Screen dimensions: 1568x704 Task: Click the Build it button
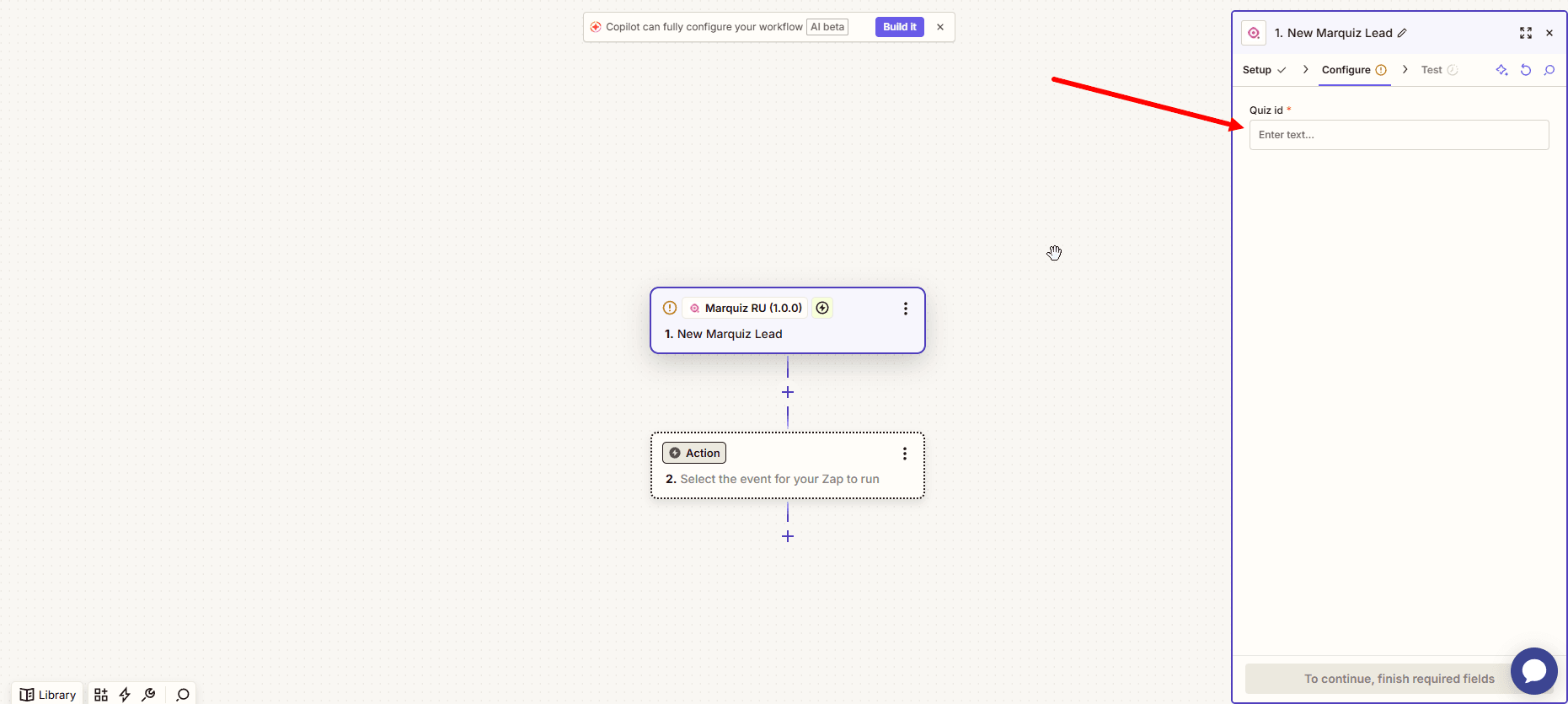pos(900,27)
